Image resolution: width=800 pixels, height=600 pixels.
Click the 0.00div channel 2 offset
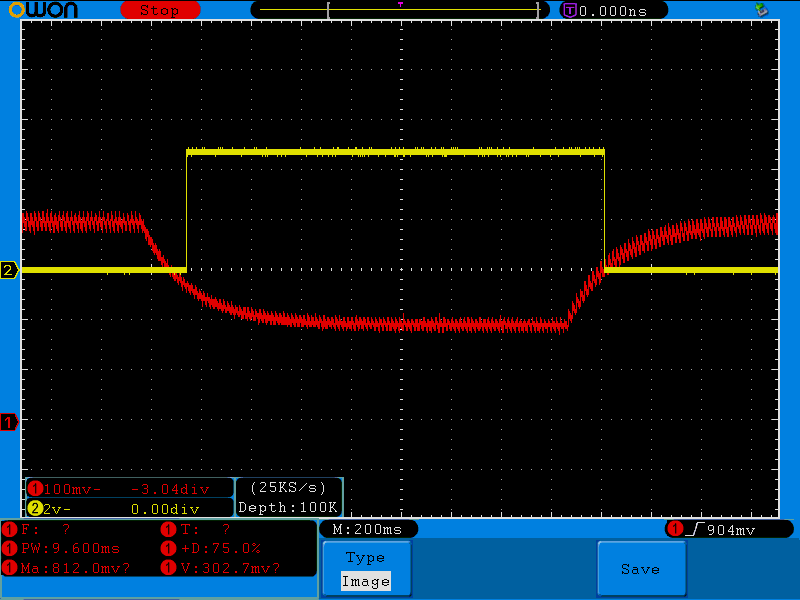pyautogui.click(x=165, y=509)
